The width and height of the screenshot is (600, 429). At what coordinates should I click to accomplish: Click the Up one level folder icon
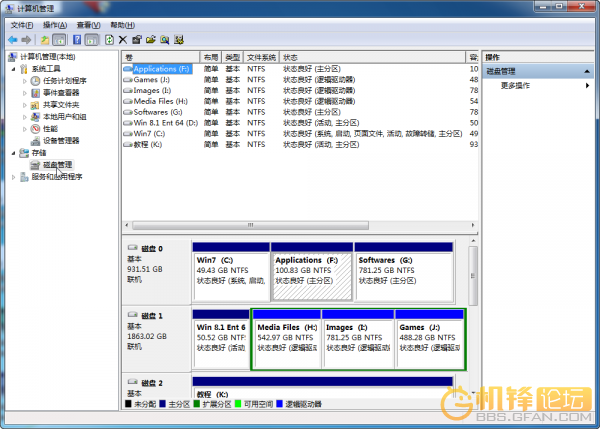click(x=45, y=40)
